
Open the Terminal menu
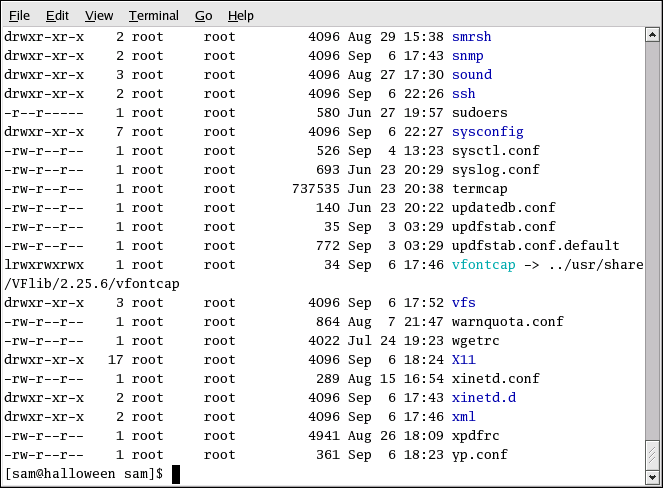point(154,15)
